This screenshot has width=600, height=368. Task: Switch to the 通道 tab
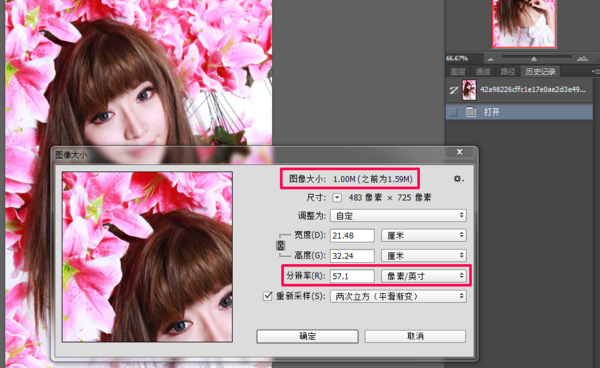click(x=483, y=72)
